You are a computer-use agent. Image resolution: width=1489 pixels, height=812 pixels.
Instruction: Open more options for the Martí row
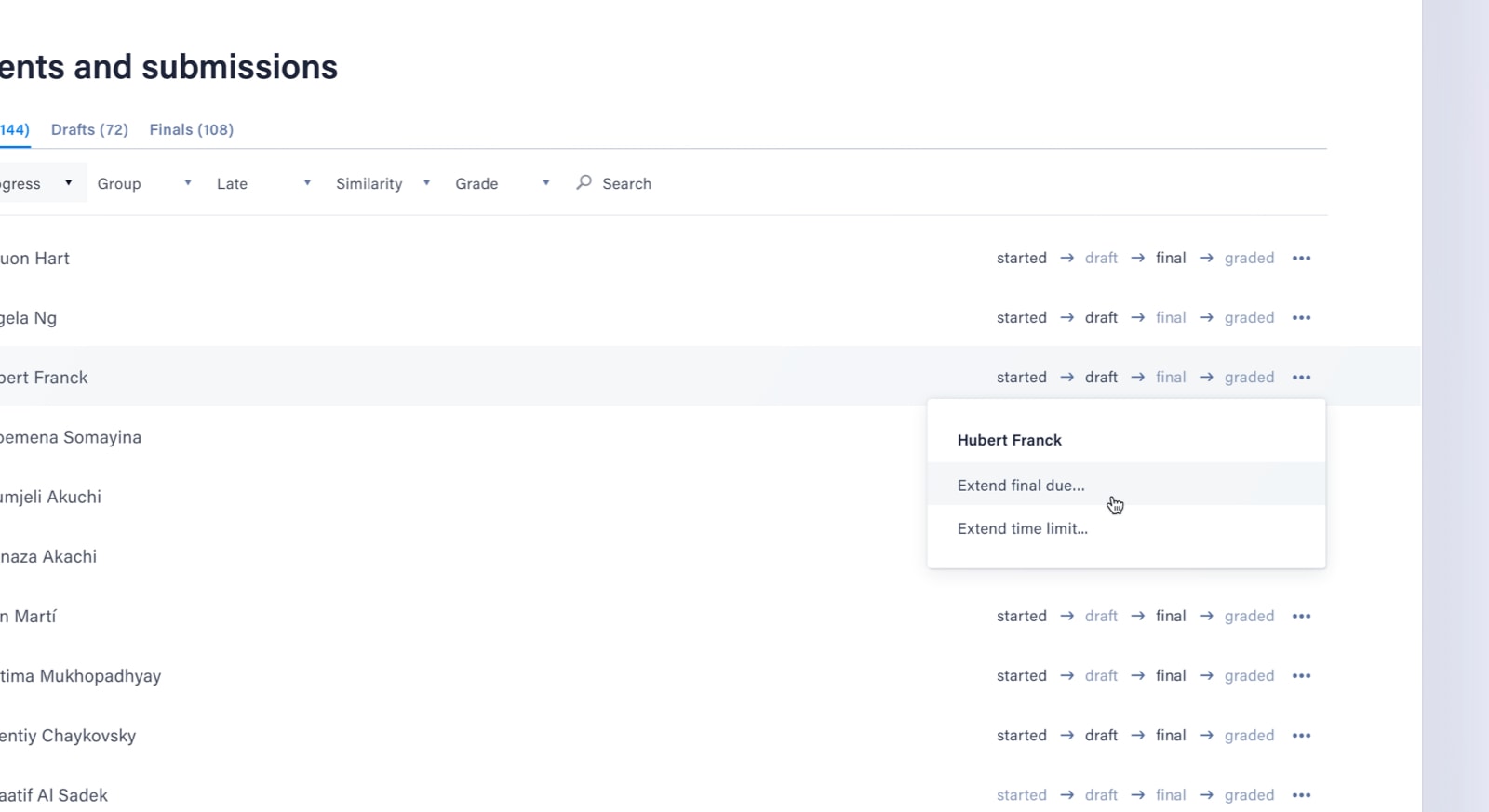1301,617
